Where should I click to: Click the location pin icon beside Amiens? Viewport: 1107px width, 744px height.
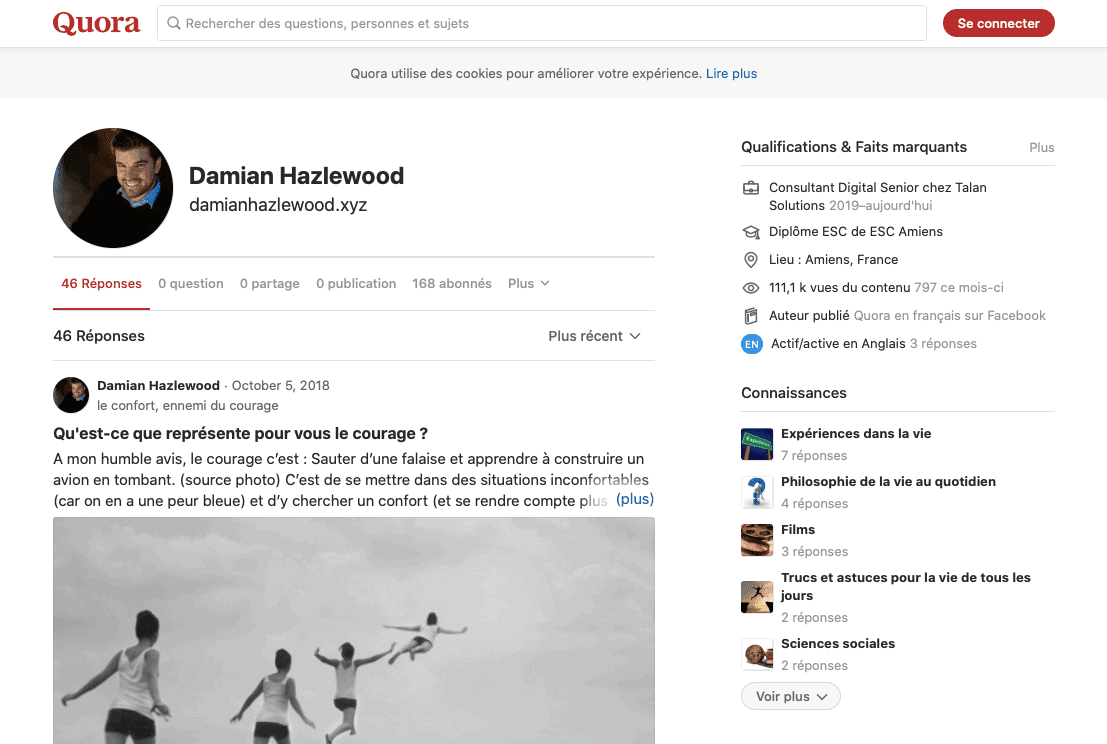(x=751, y=260)
